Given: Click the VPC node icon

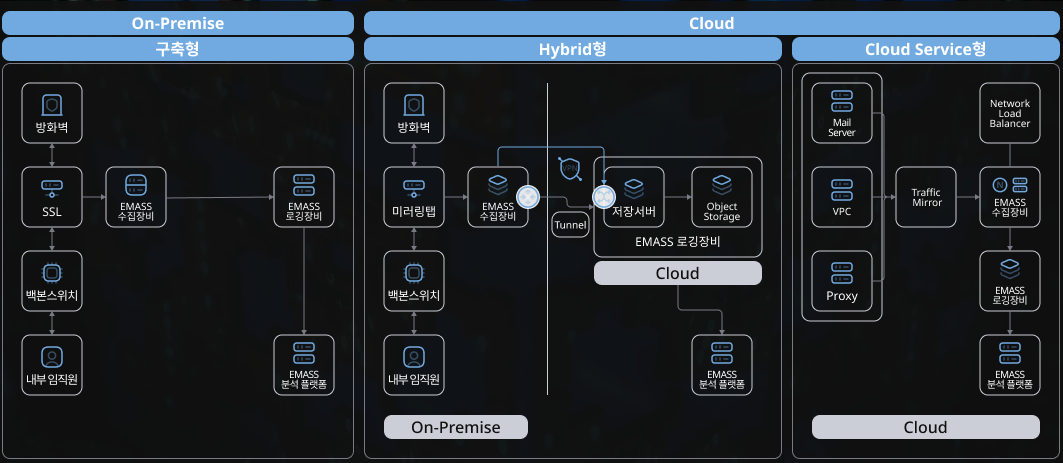Looking at the screenshot, I should pos(841,186).
